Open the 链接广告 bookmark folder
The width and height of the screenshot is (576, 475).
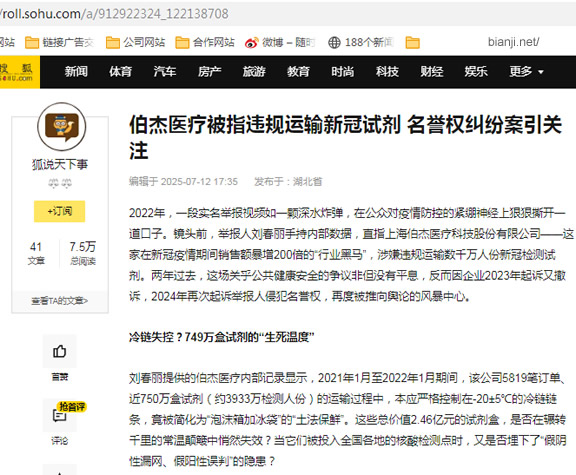pos(60,43)
